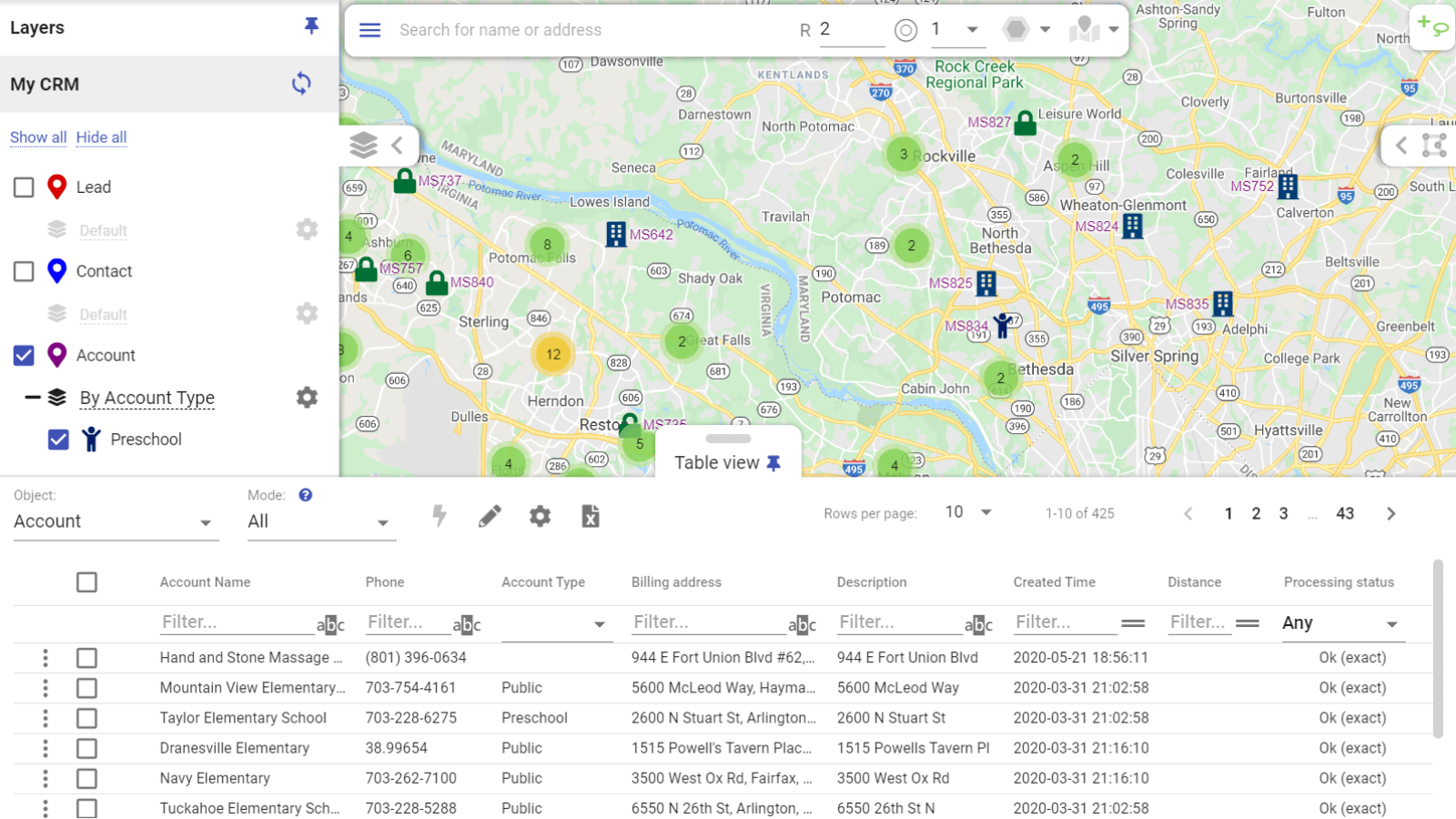Uncheck the Preschool account type

coord(58,440)
